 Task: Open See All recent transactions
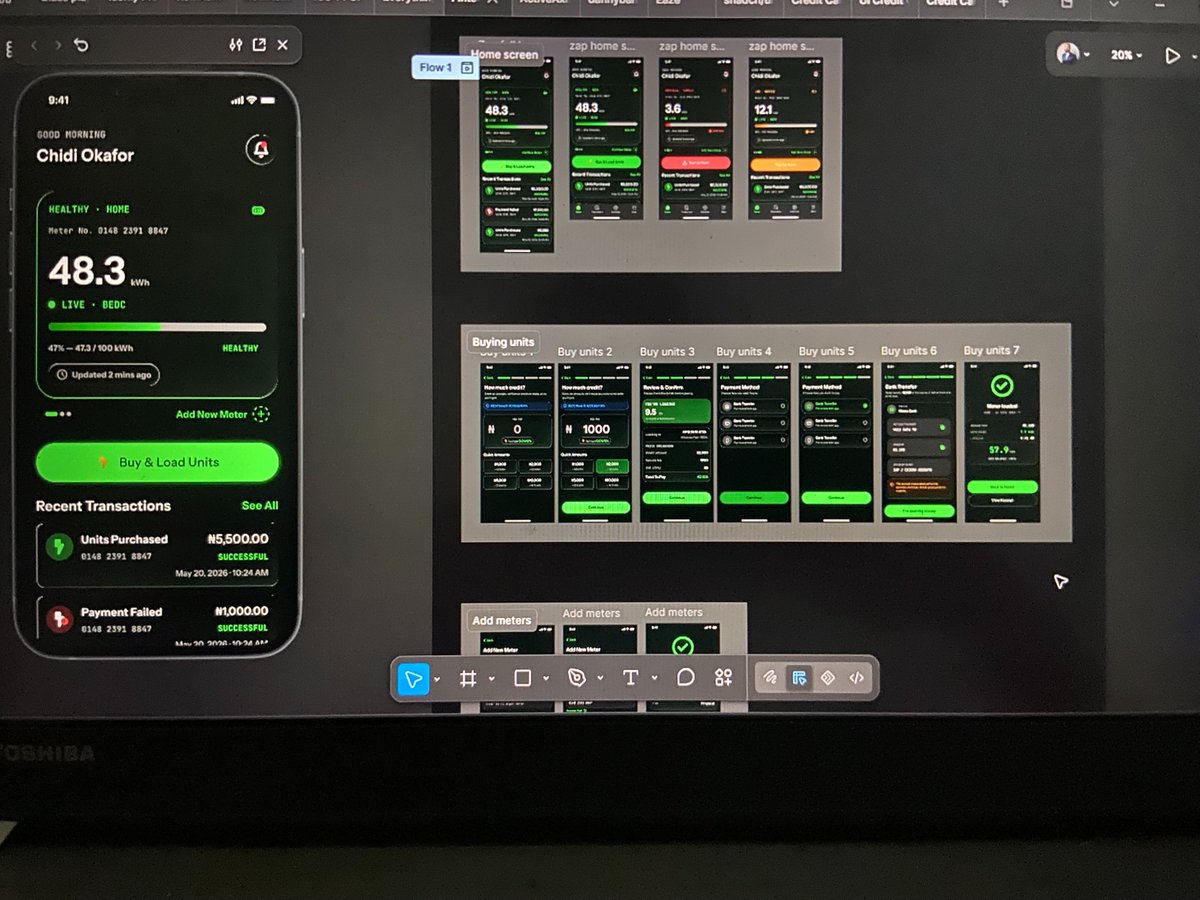pos(260,506)
